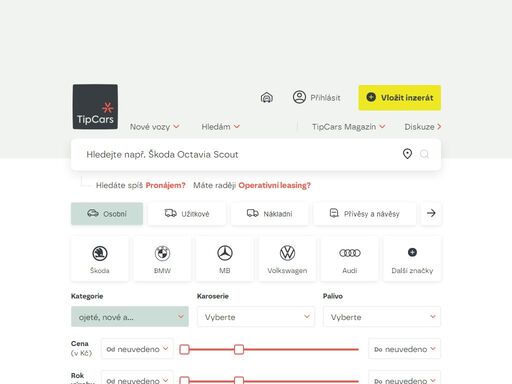
Task: Open the Palivo Vyberte dropdown
Action: 382,317
